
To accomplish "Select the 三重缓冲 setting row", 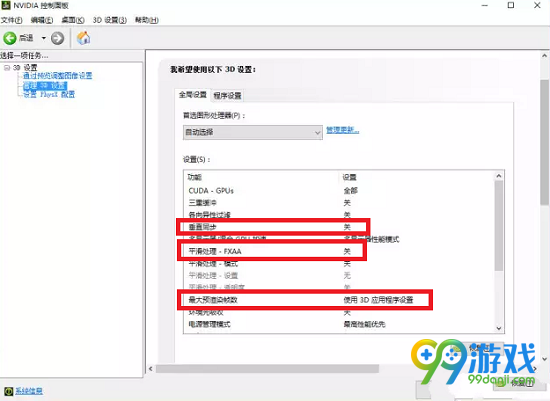I will (x=339, y=202).
